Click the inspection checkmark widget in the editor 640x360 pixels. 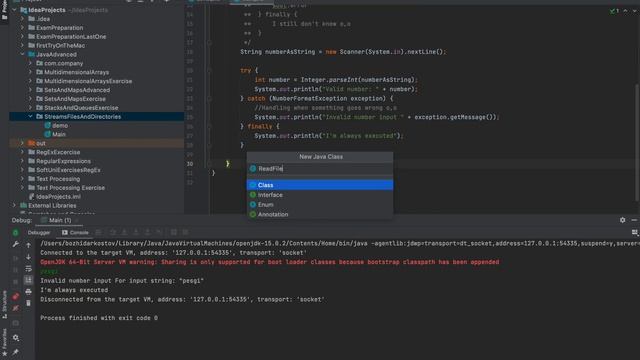615,11
